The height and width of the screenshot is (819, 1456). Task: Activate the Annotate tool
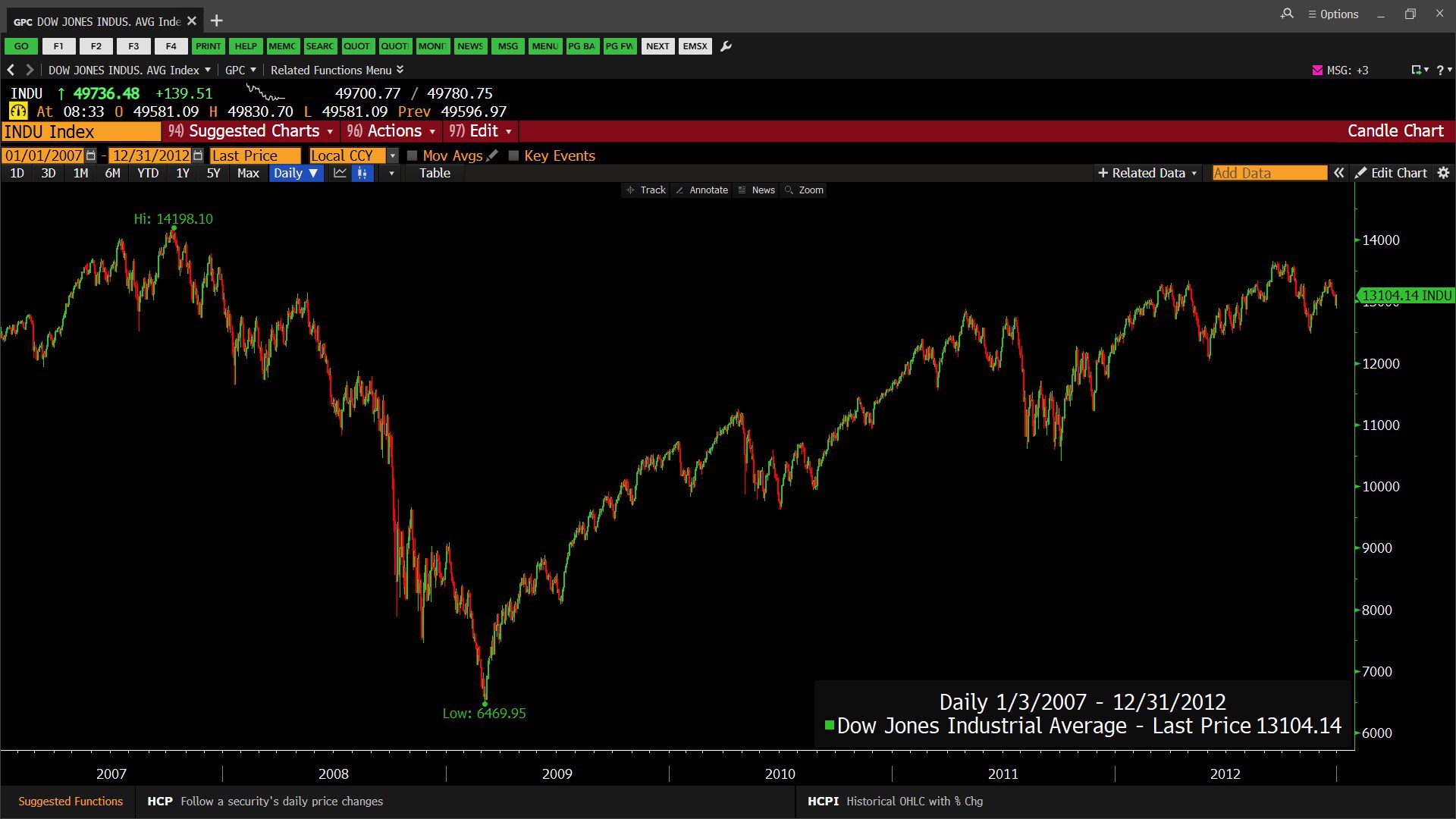[x=702, y=190]
